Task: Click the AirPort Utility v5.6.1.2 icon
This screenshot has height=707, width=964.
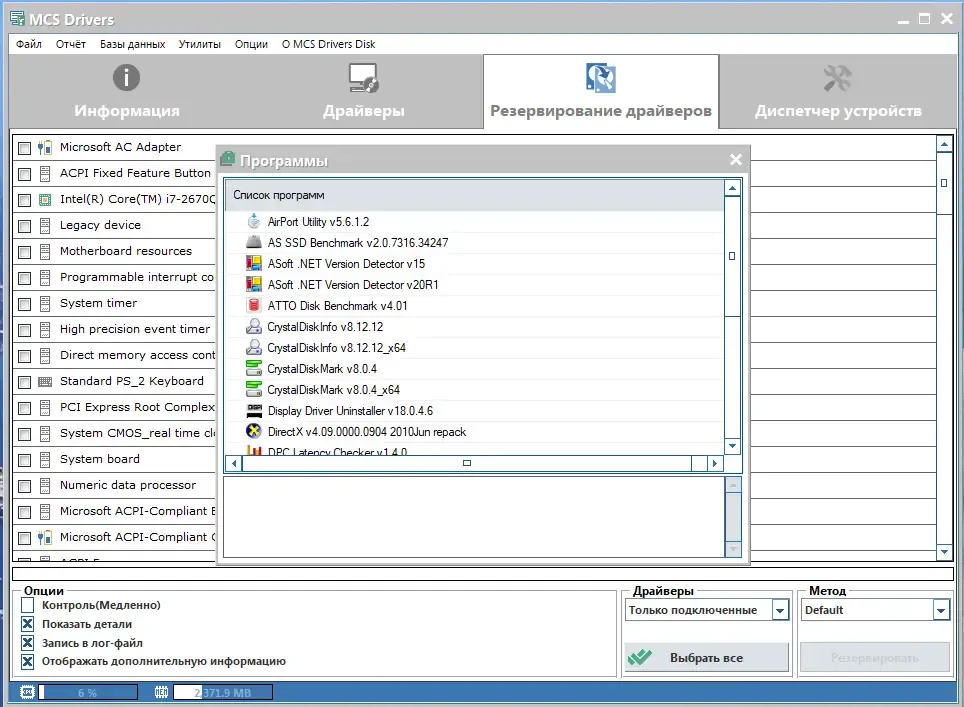Action: 253,221
